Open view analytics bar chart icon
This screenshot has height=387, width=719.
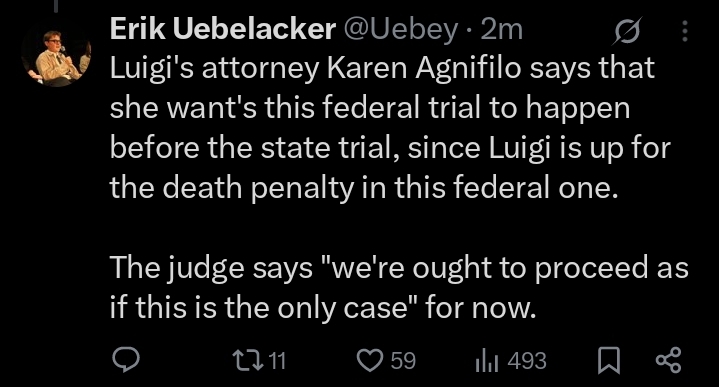pyautogui.click(x=487, y=360)
